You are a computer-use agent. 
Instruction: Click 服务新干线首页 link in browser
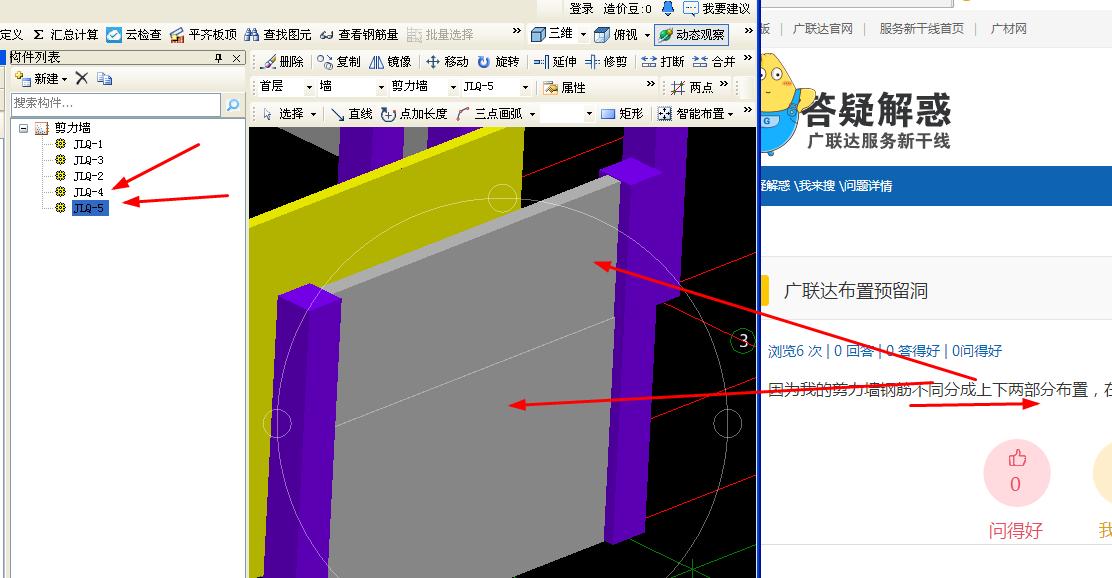point(921,29)
